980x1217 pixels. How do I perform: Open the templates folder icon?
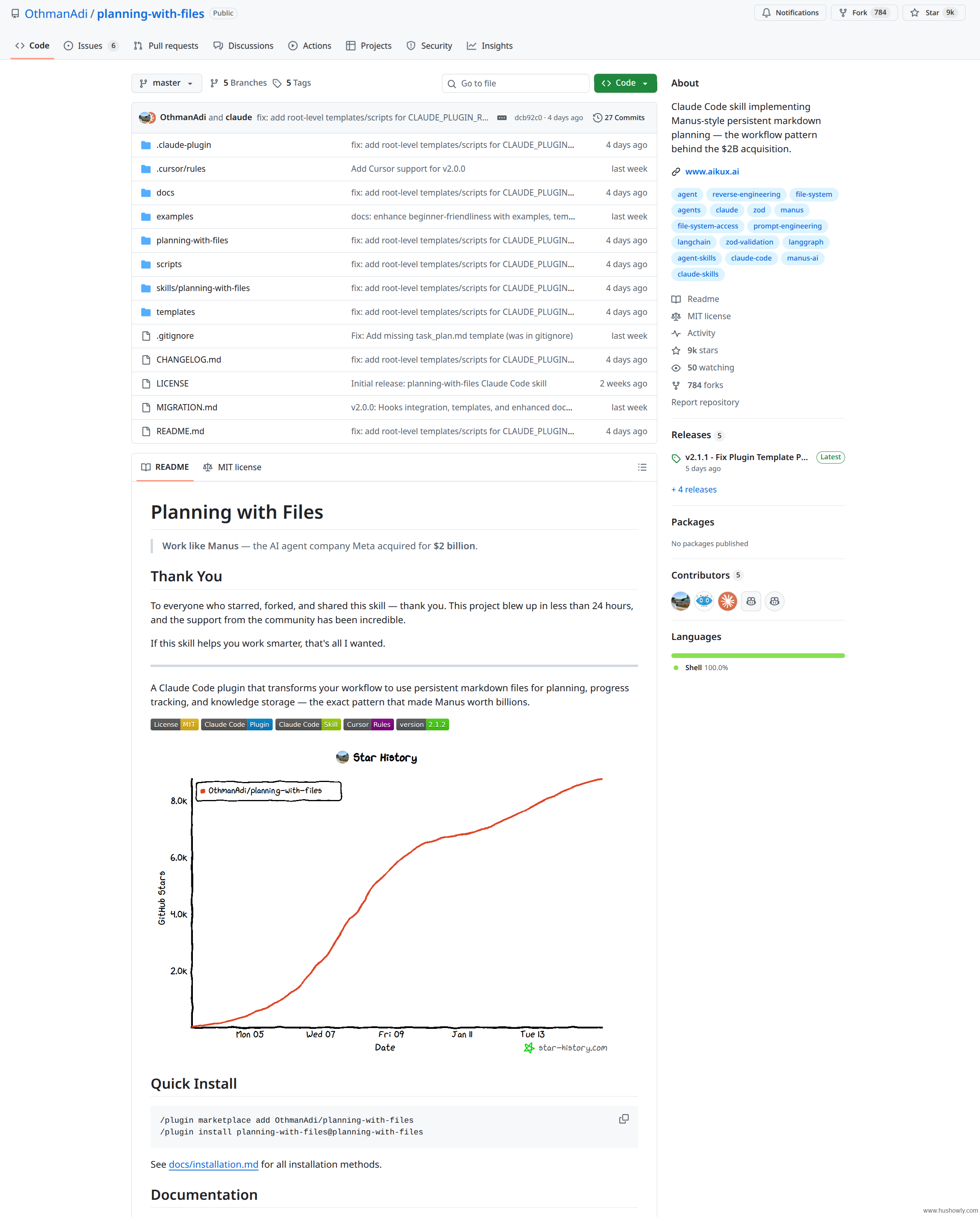(x=146, y=312)
